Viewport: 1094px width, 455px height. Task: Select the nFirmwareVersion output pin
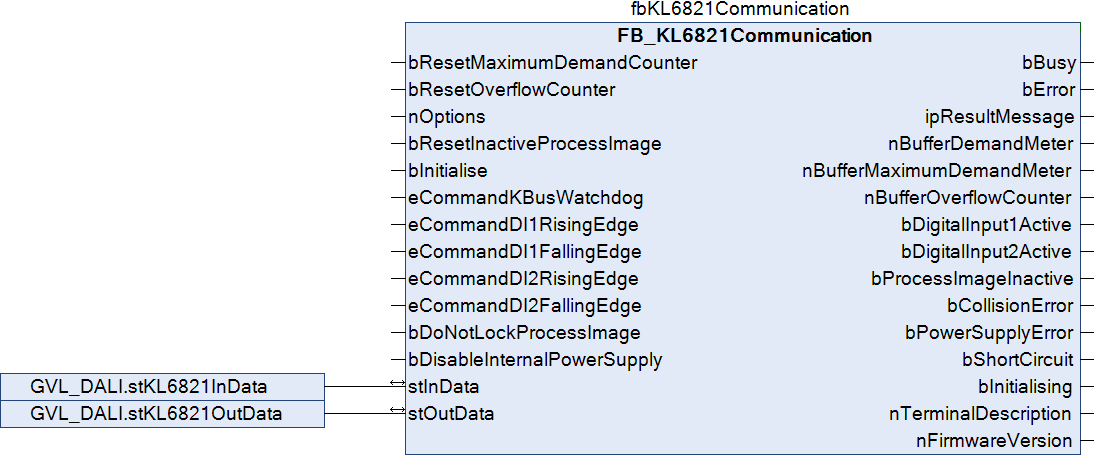994,440
